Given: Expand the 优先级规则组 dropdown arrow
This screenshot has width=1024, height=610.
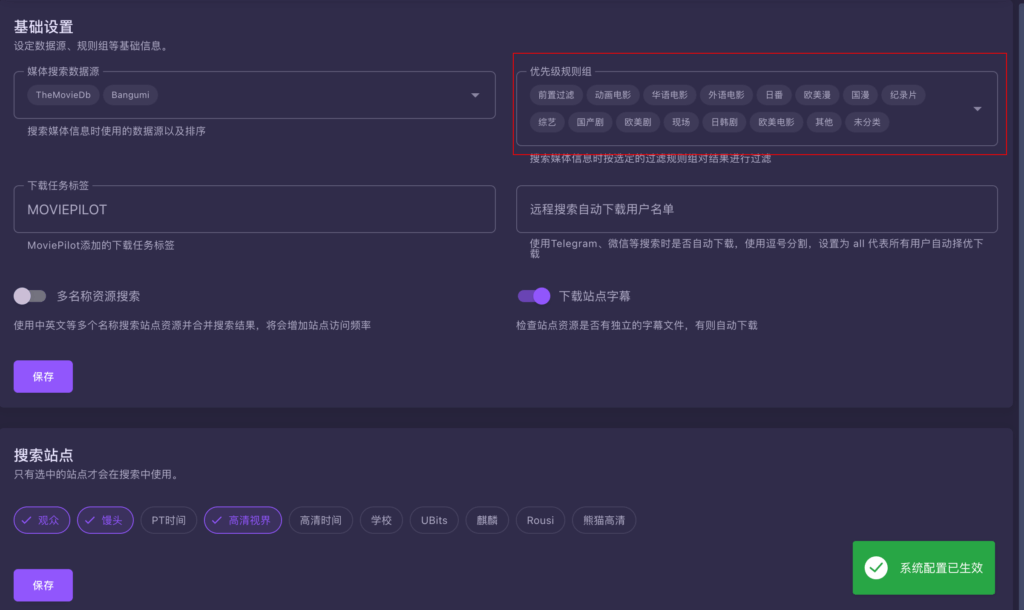Looking at the screenshot, I should [977, 109].
